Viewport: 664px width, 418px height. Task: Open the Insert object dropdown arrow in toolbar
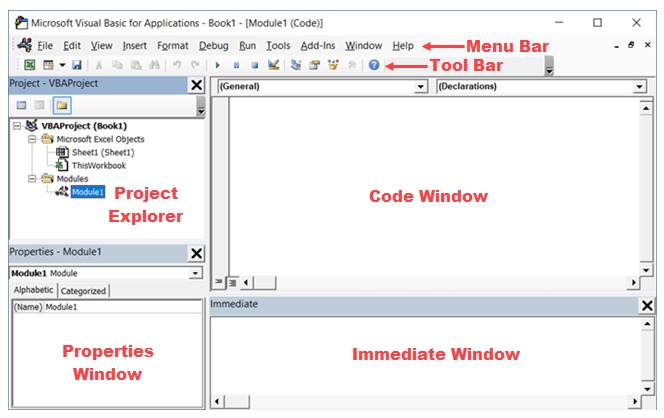[62, 65]
